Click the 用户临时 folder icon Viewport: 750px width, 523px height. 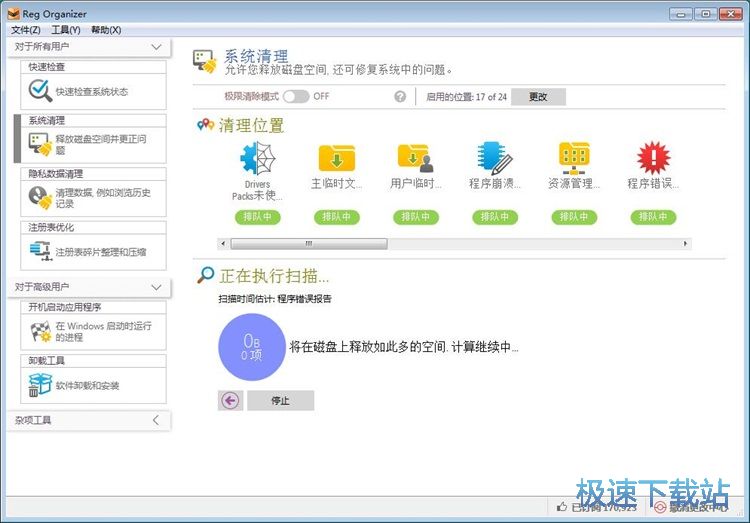tap(415, 158)
